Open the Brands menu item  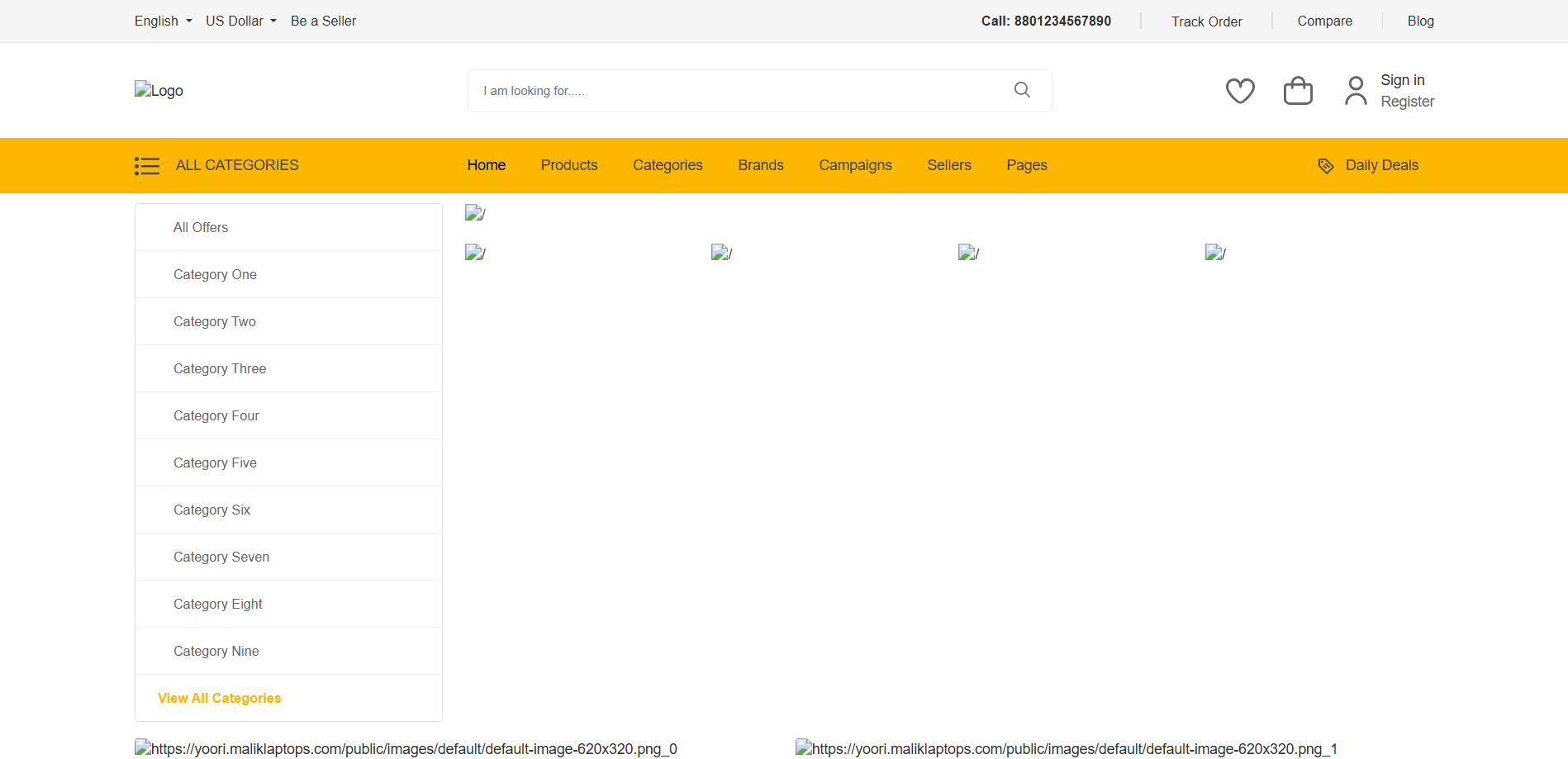coord(760,165)
